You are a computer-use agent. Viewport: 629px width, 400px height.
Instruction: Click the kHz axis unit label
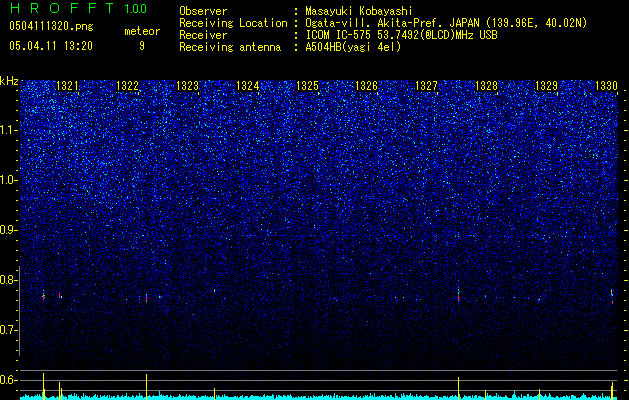(9, 81)
